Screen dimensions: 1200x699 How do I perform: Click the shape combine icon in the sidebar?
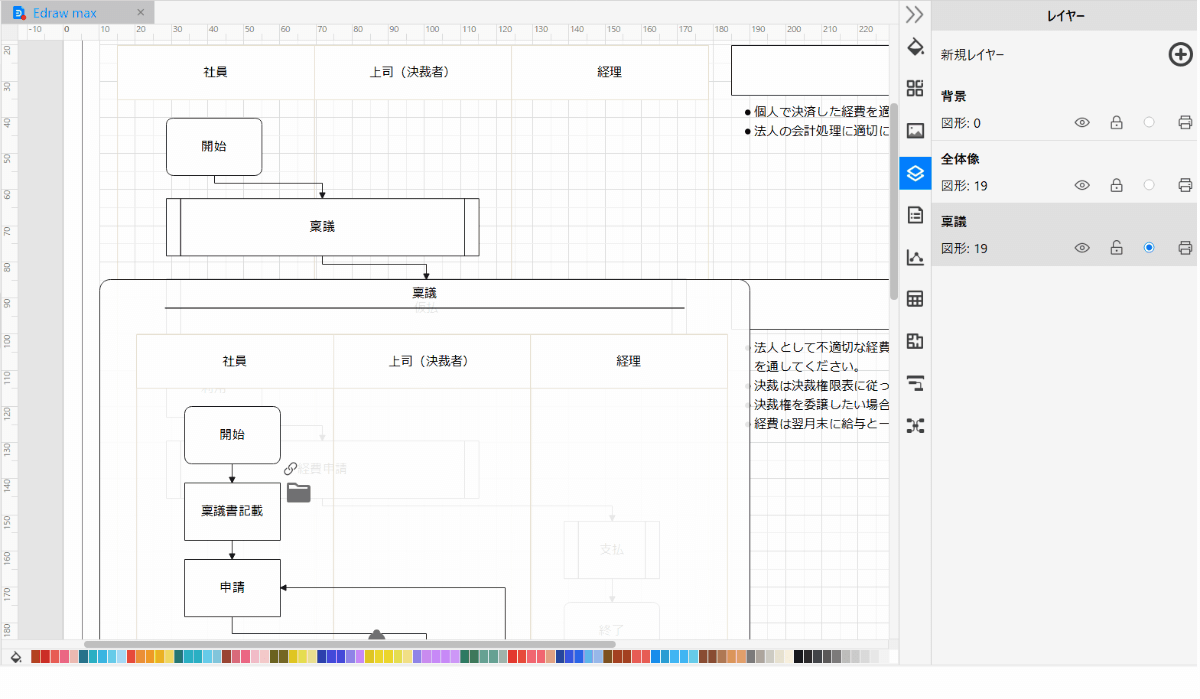[x=914, y=341]
